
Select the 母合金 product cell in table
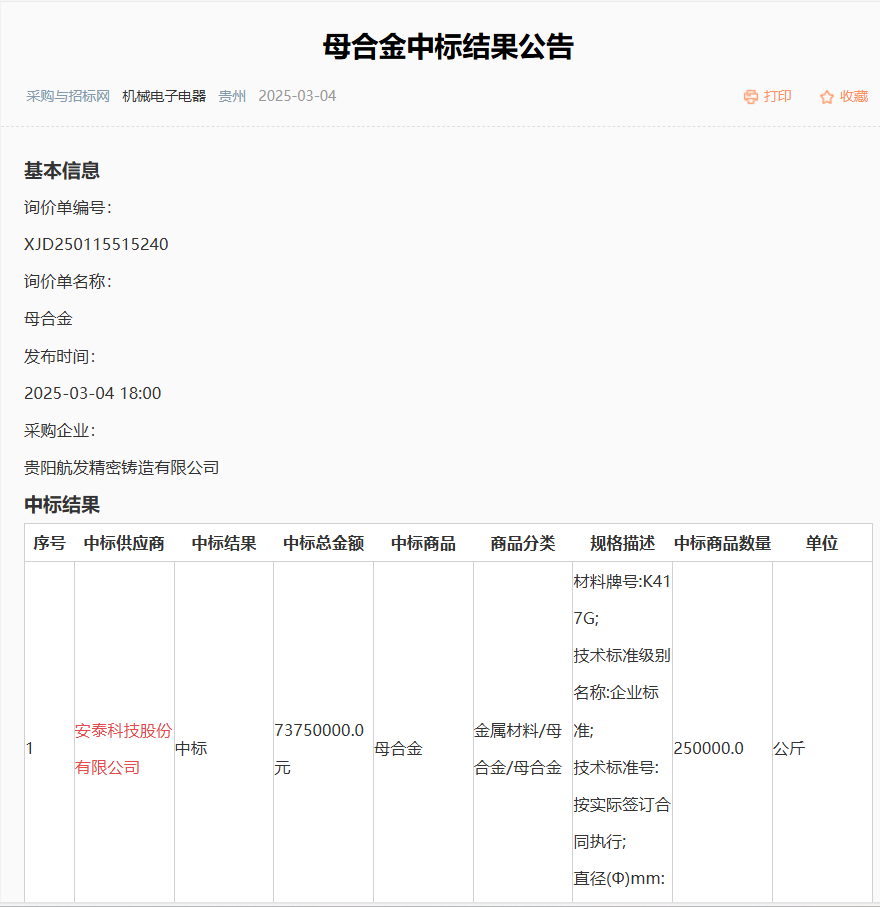398,749
